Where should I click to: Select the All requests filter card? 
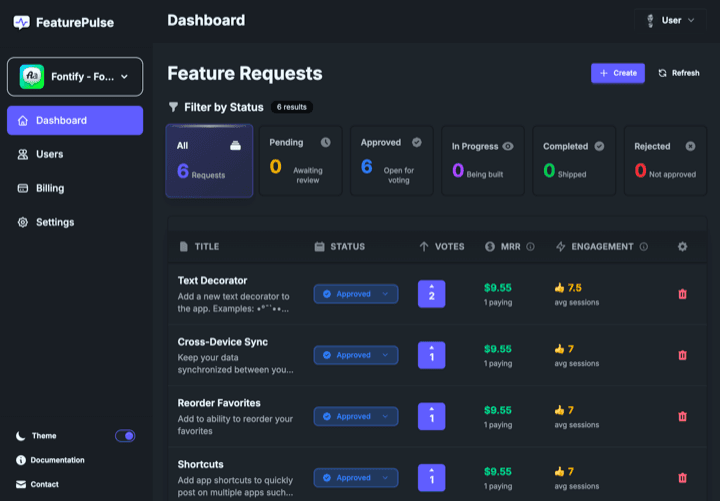click(x=209, y=161)
